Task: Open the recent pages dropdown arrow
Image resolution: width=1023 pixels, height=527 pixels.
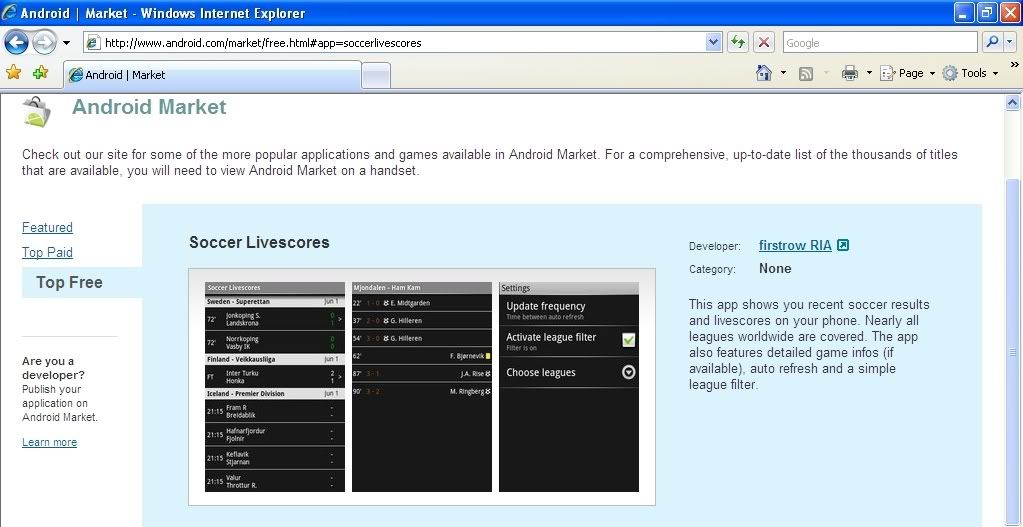Action: coord(66,43)
